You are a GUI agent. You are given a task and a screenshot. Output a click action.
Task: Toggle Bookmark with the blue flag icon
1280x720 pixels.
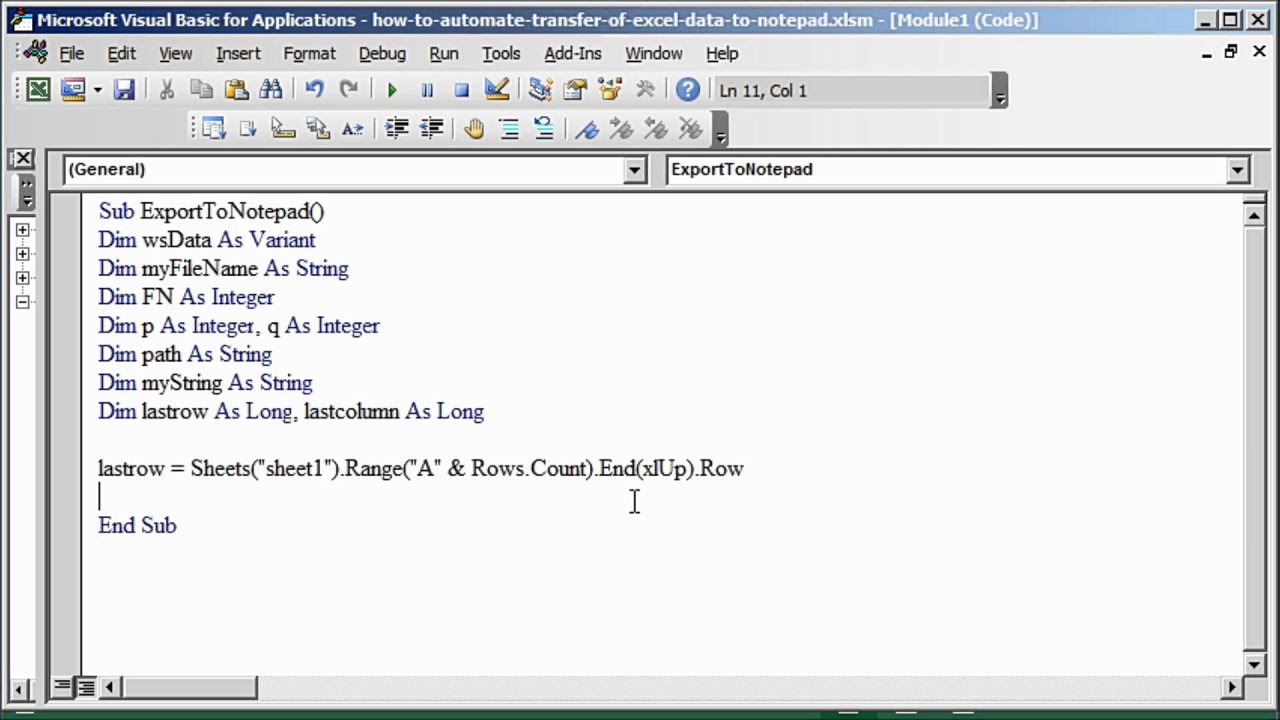(x=587, y=128)
